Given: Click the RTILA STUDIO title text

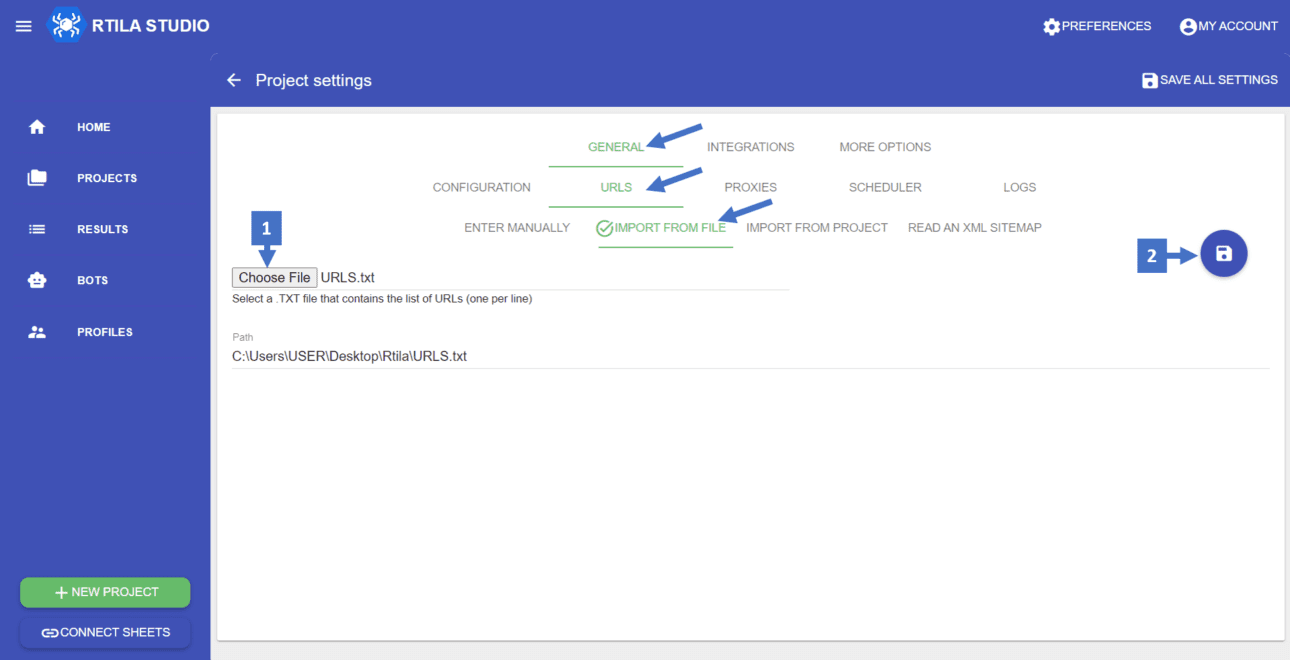Looking at the screenshot, I should [151, 26].
